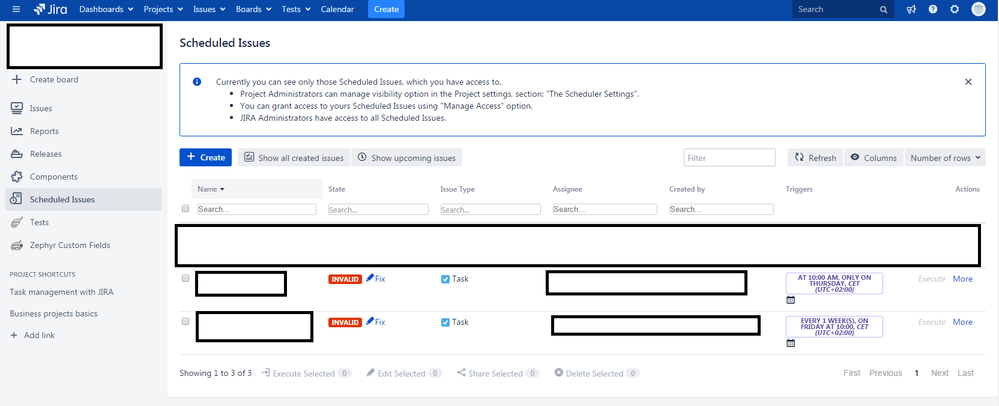This screenshot has width=999, height=406.
Task: Open the Tests dropdown in top bar
Action: pyautogui.click(x=296, y=10)
